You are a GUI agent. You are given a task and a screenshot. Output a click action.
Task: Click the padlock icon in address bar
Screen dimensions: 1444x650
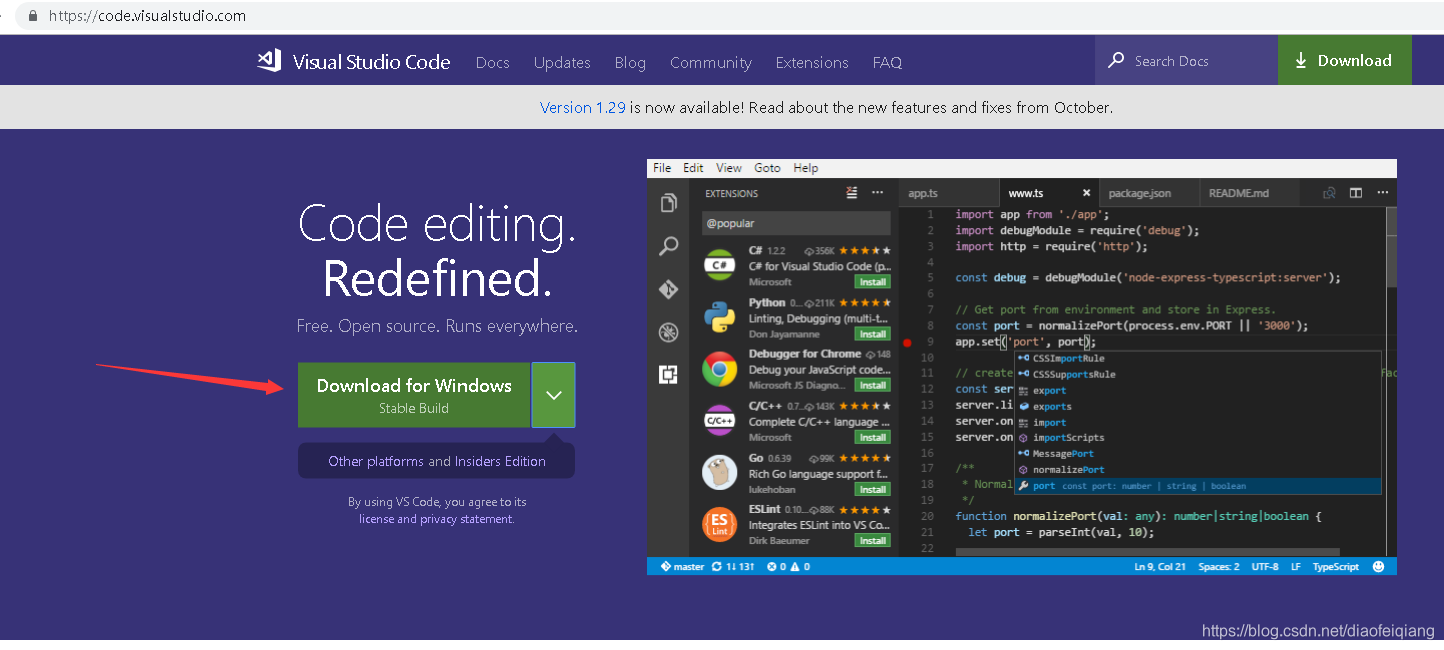(33, 16)
